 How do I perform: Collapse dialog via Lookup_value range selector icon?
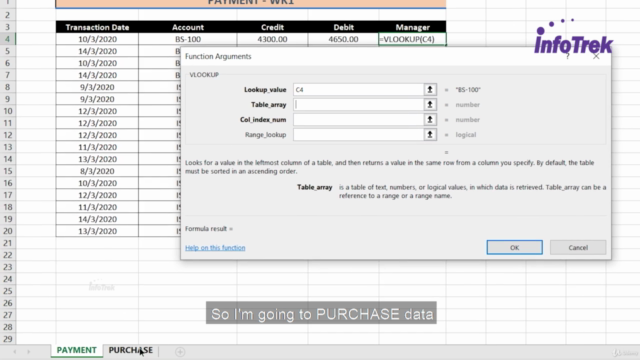[430, 89]
